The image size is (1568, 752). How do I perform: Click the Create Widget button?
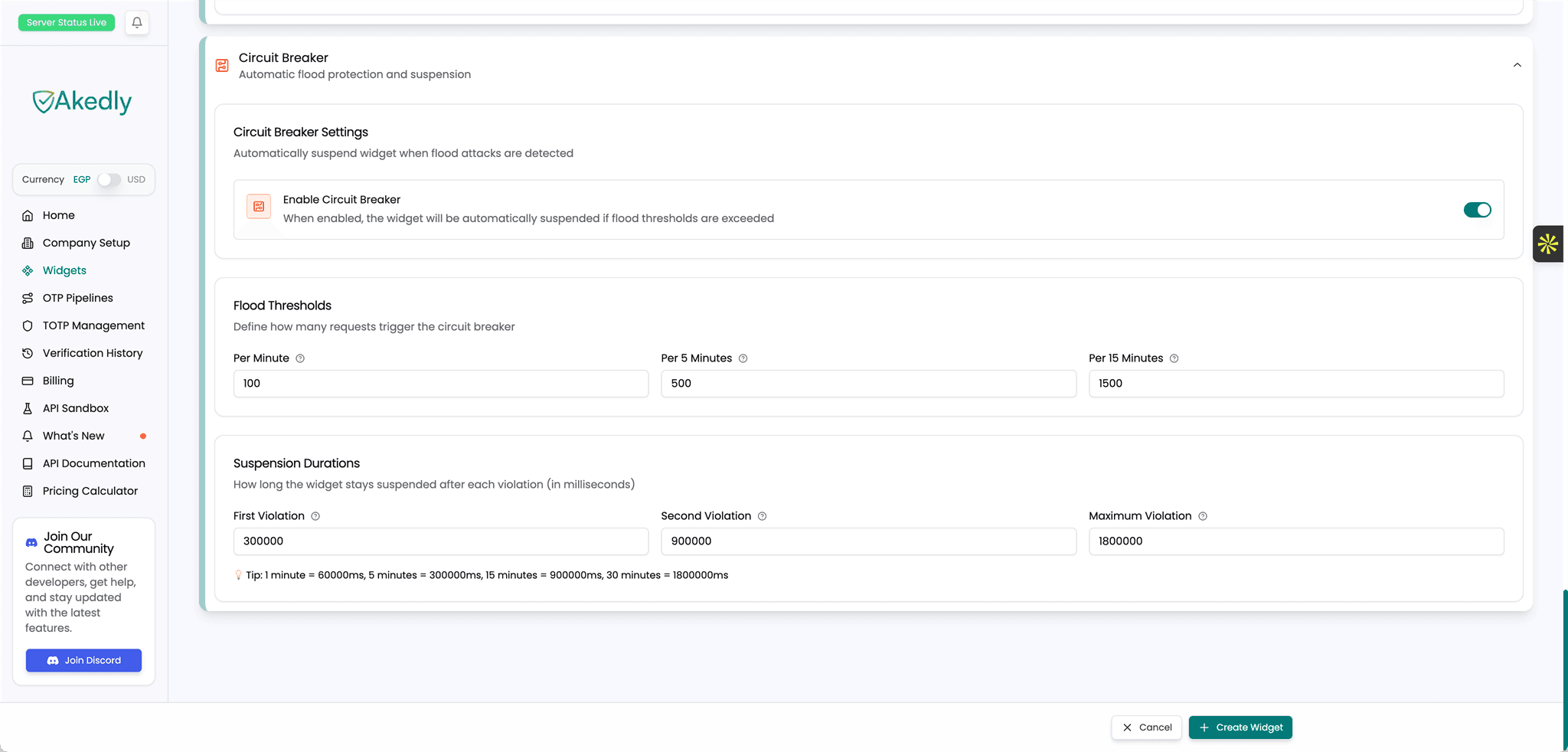1240,727
